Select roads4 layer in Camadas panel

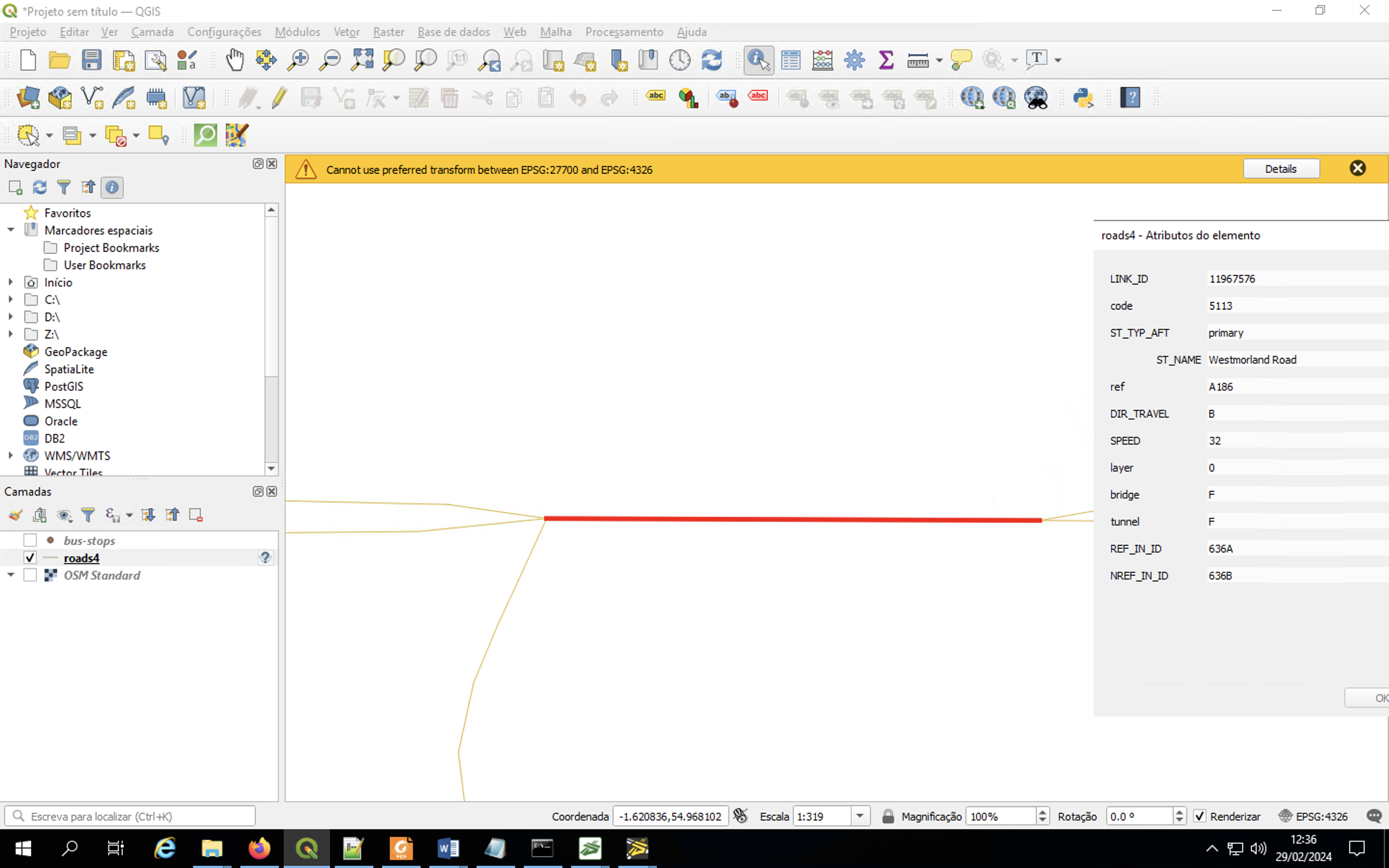tap(82, 557)
